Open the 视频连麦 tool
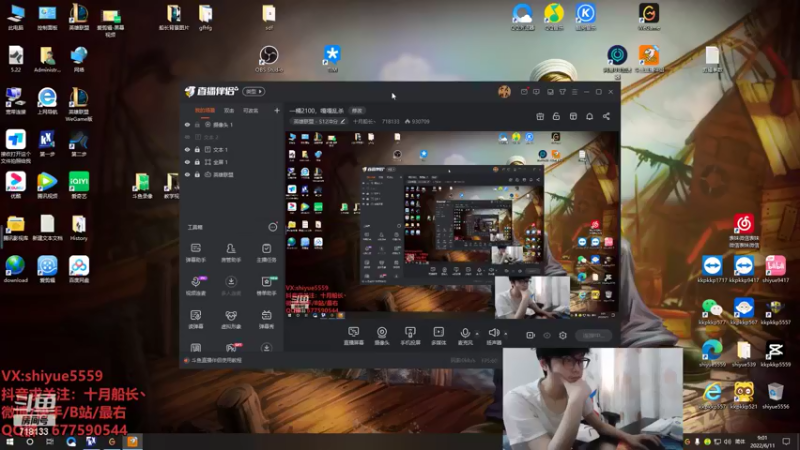 [x=195, y=286]
